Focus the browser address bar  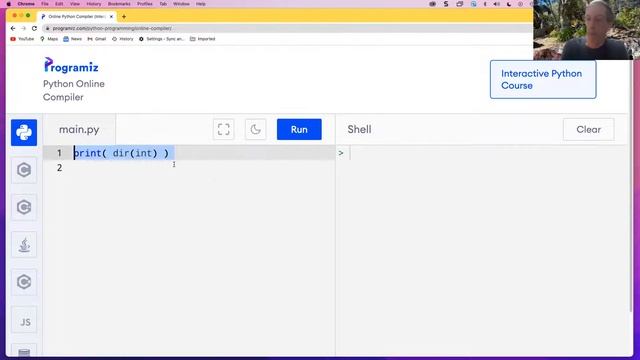[286, 28]
